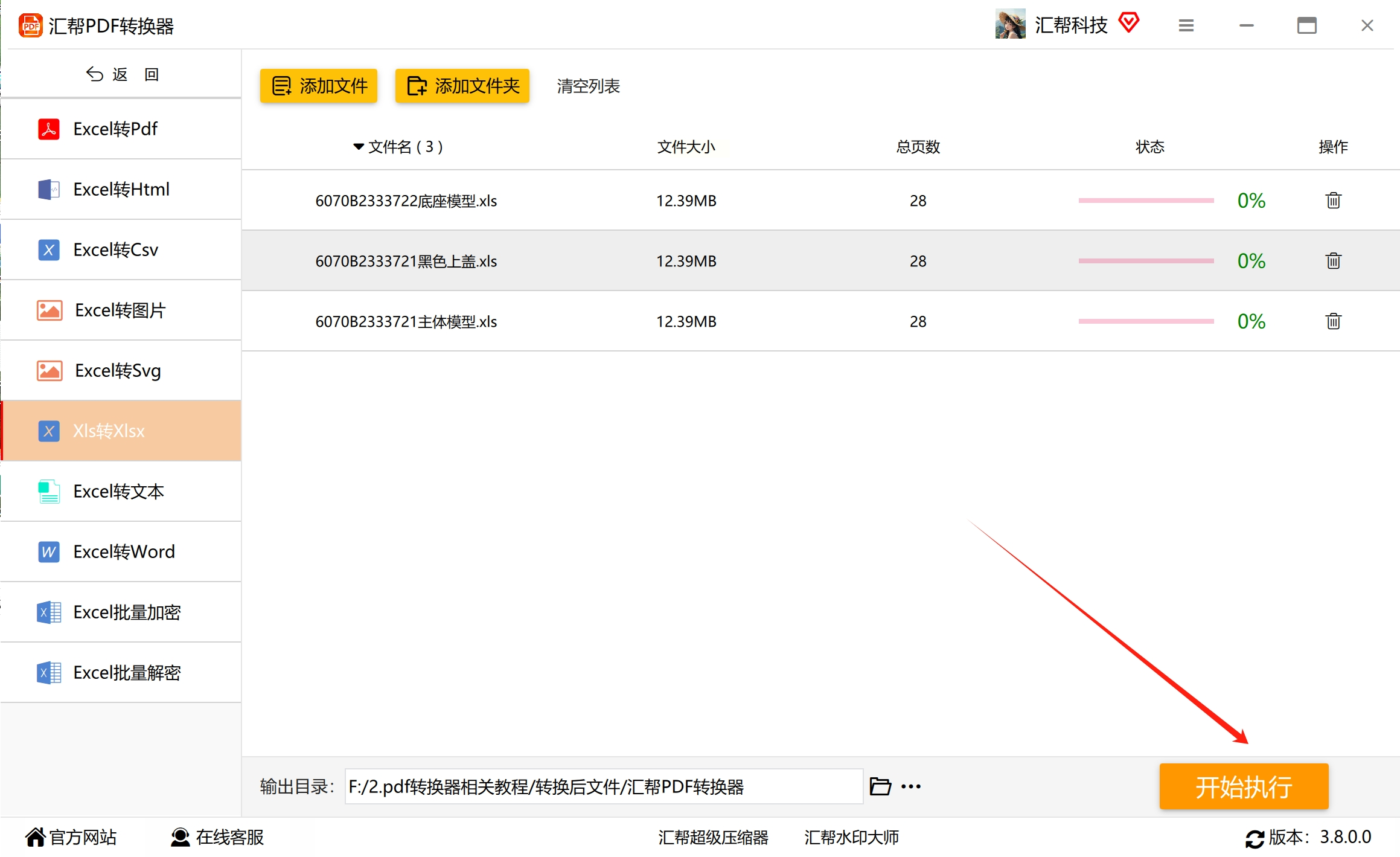Click progress bar of 黑色上盖.xls row

1145,261
